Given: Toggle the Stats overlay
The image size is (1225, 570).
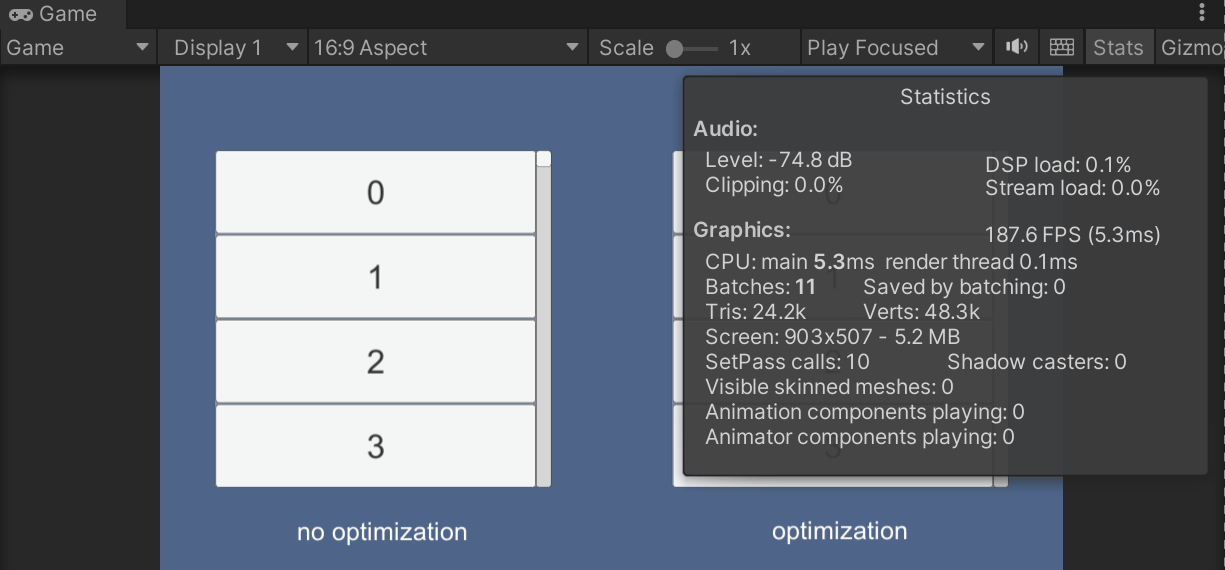Looking at the screenshot, I should click(x=1117, y=47).
